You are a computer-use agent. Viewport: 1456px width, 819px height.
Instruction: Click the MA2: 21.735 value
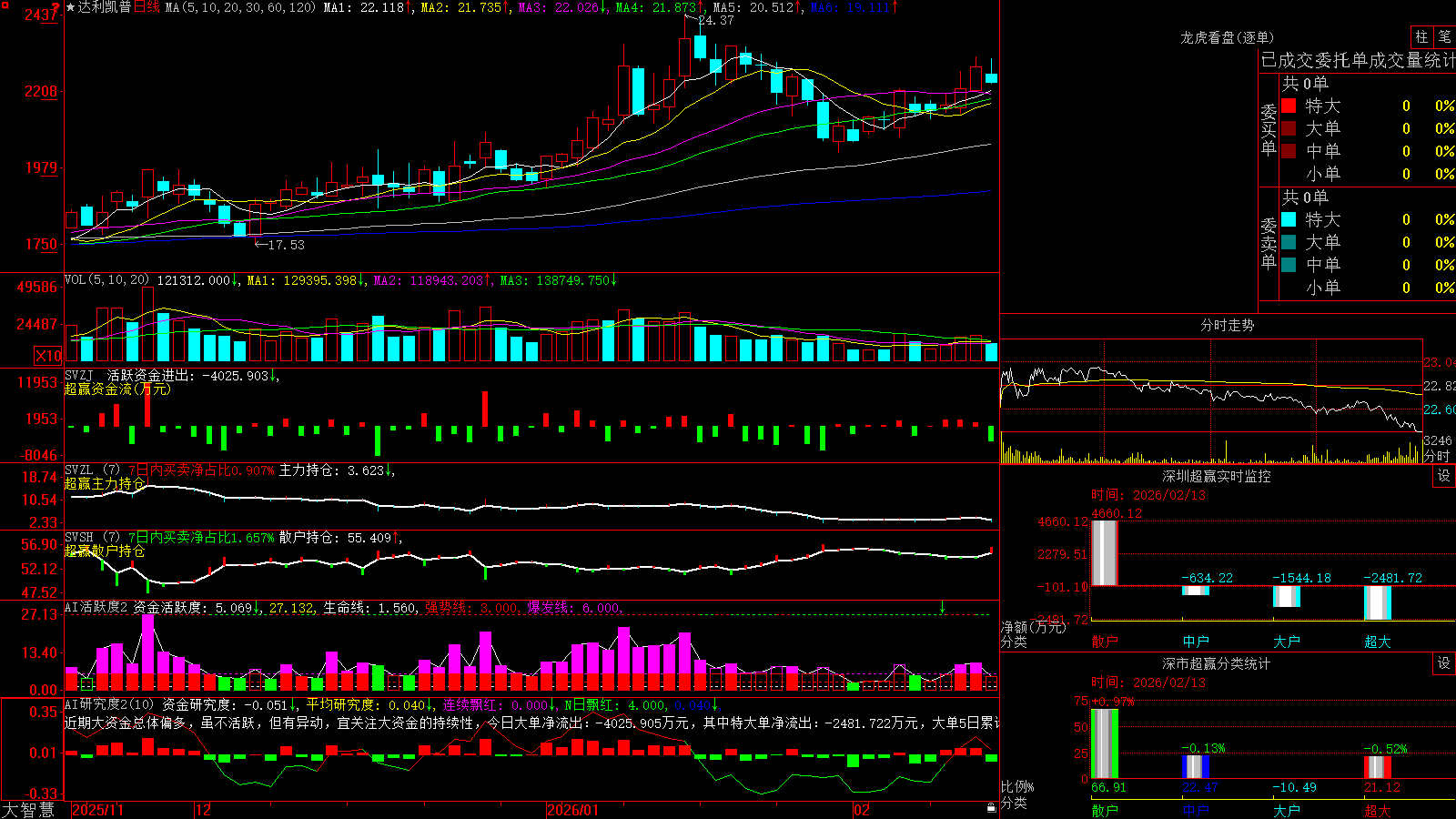pos(461,7)
